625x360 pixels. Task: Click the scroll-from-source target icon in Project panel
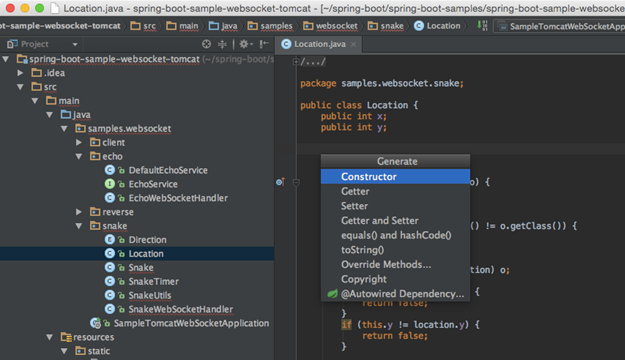[206, 44]
